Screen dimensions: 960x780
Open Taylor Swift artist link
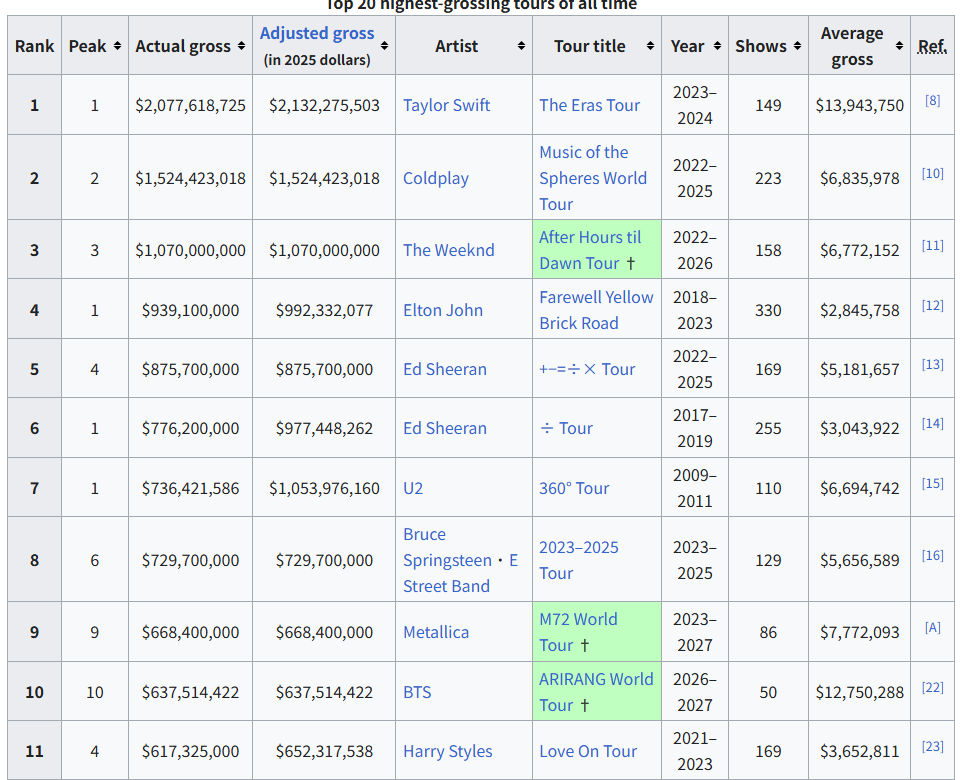(446, 105)
